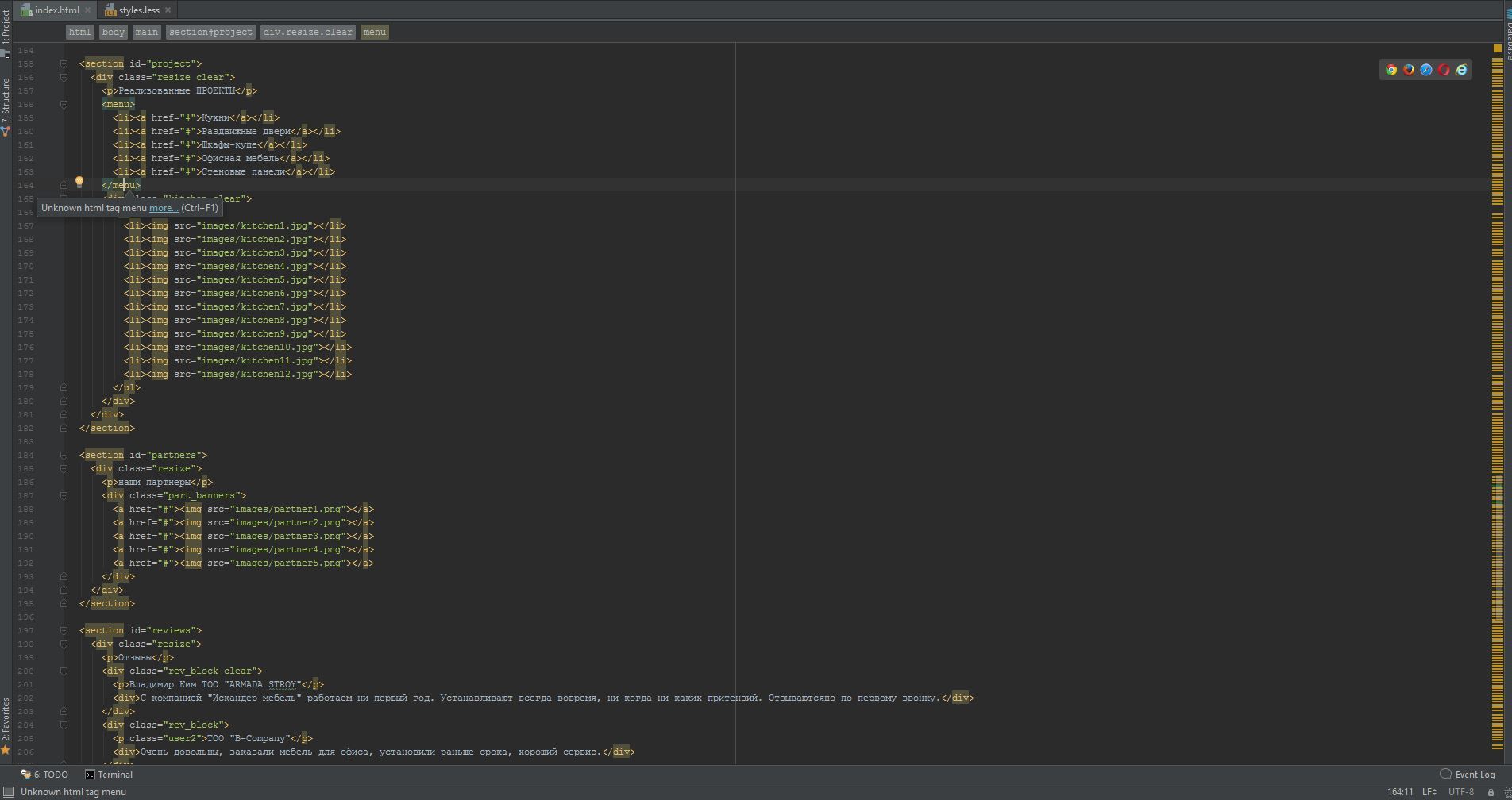The width and height of the screenshot is (1512, 800).
Task: Open the Z: Structure tool window
Action: click(6, 107)
